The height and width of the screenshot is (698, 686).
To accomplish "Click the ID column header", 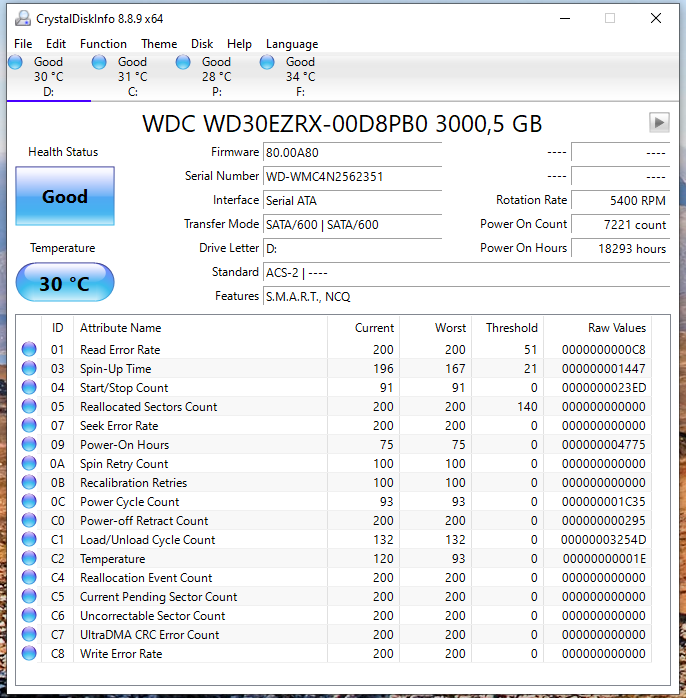I will pos(57,328).
